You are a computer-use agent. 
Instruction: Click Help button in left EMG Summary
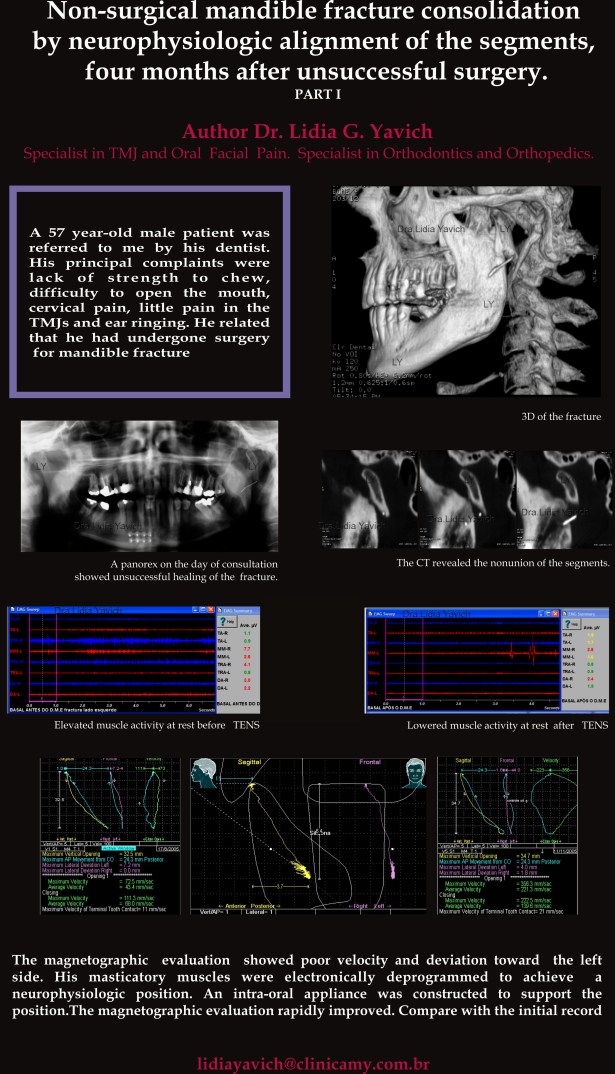226,620
